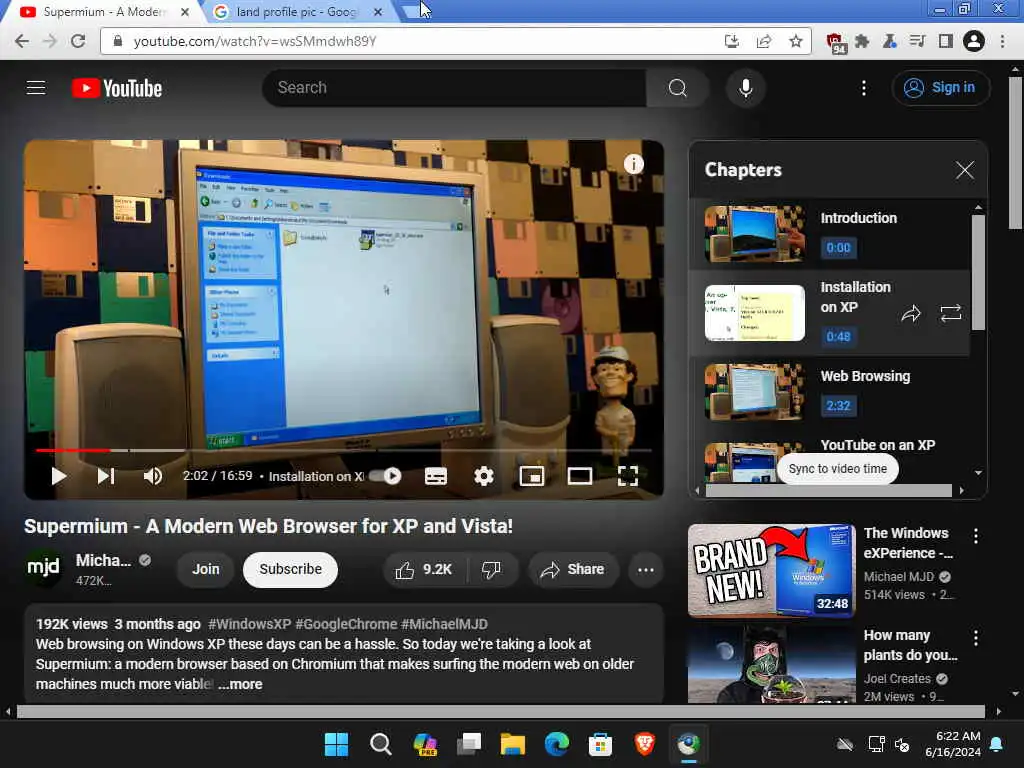The height and width of the screenshot is (768, 1024).
Task: Launch Microsoft Edge from taskbar
Action: click(x=557, y=744)
